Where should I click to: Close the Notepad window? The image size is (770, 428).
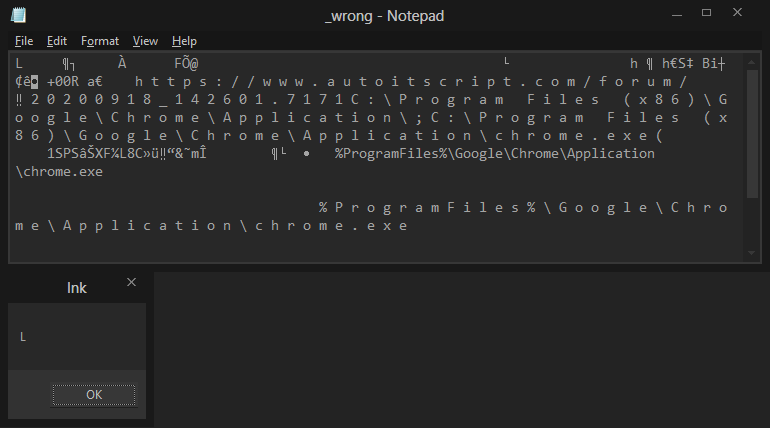point(737,13)
